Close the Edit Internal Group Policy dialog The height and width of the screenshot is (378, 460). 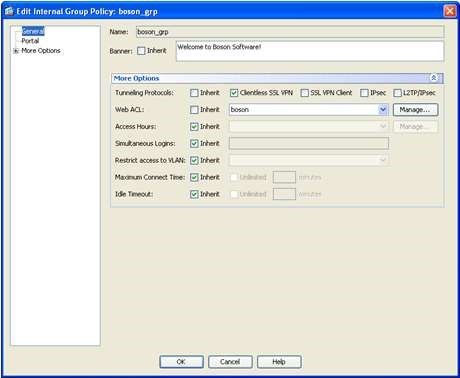tap(450, 11)
